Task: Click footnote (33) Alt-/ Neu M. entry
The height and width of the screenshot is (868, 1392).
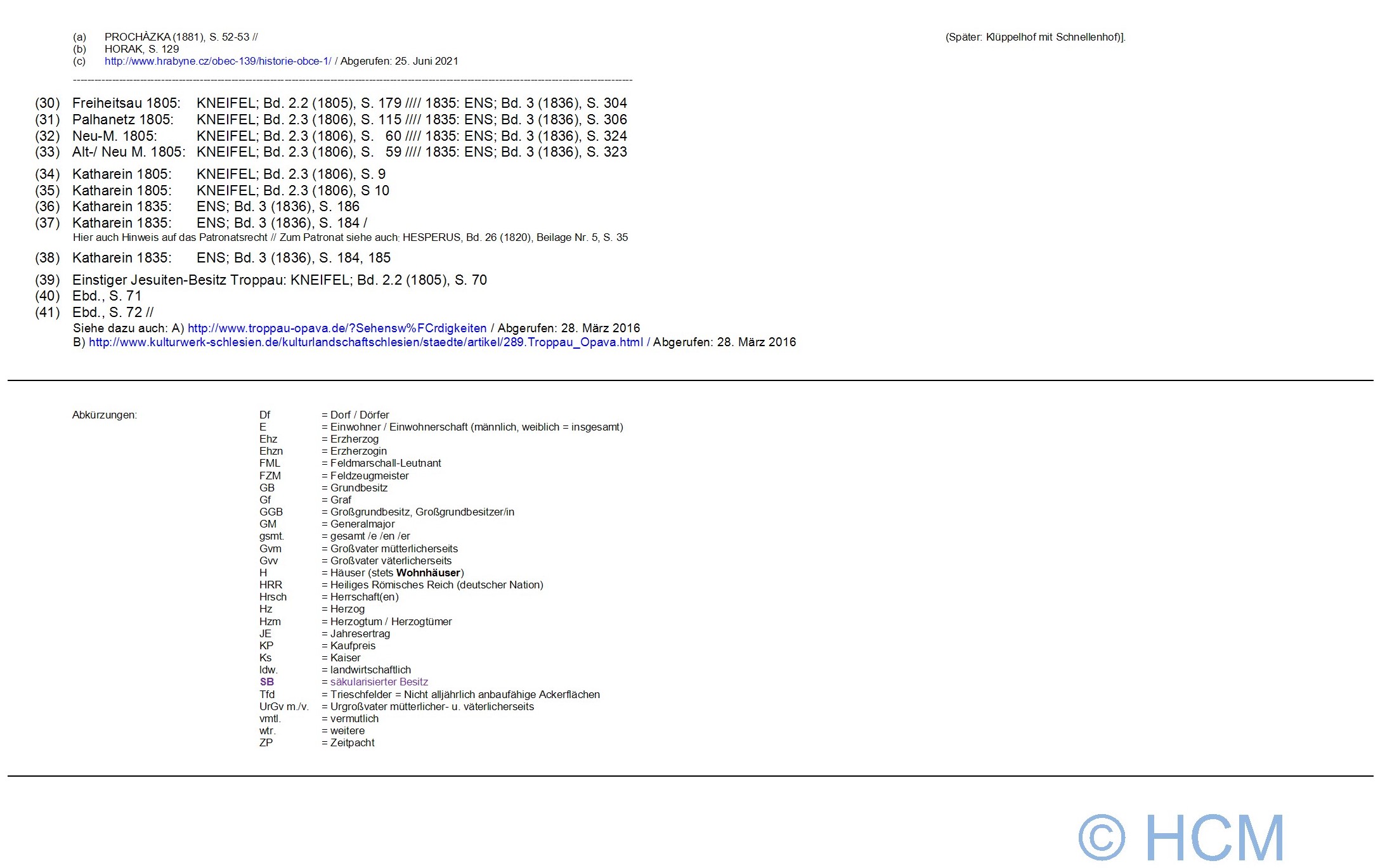Action: (129, 152)
